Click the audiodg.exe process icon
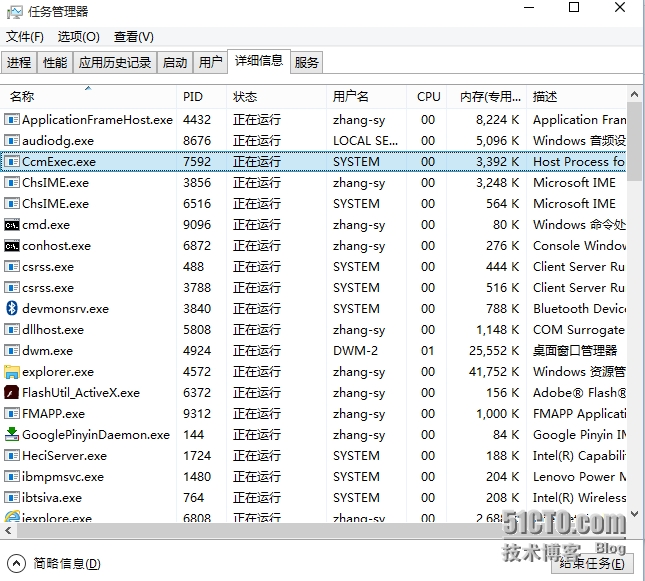 (12, 141)
